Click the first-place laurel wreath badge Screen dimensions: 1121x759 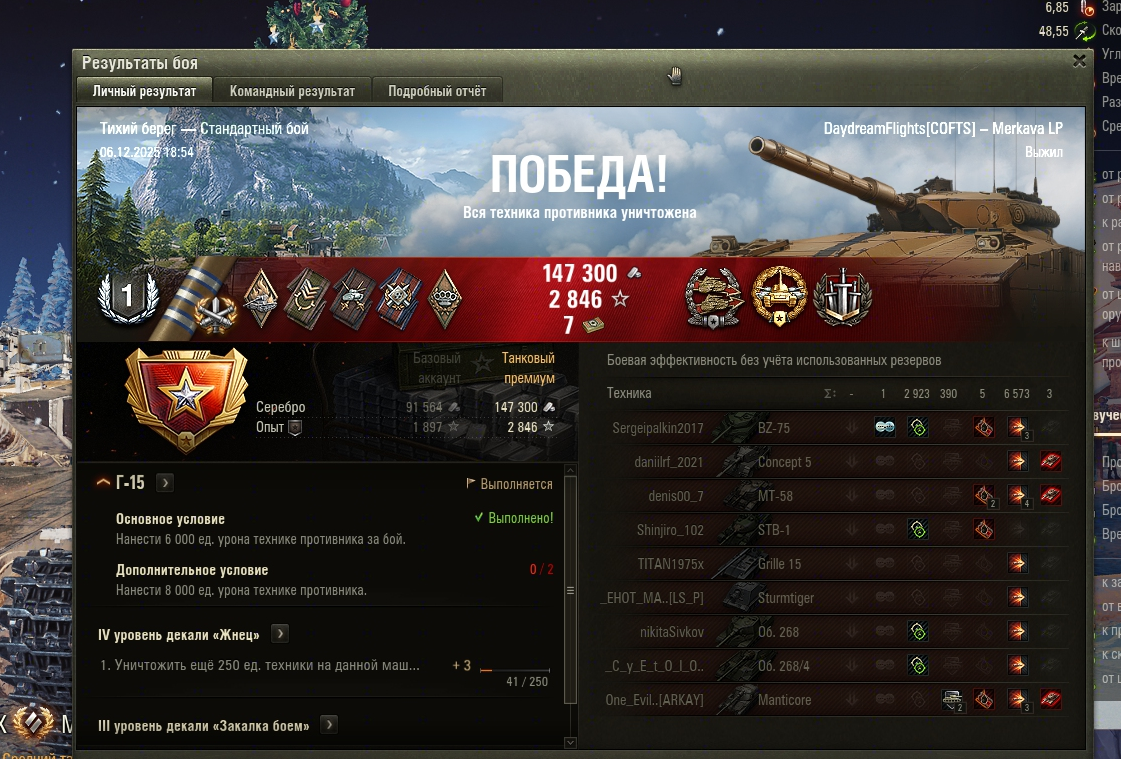click(x=128, y=297)
